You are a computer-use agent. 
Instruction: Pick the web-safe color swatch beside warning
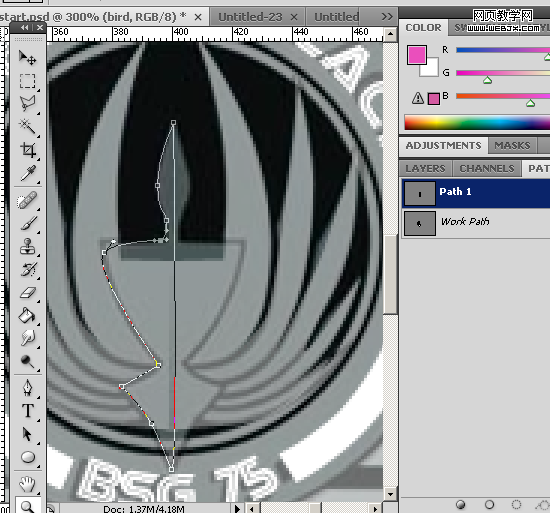(434, 99)
